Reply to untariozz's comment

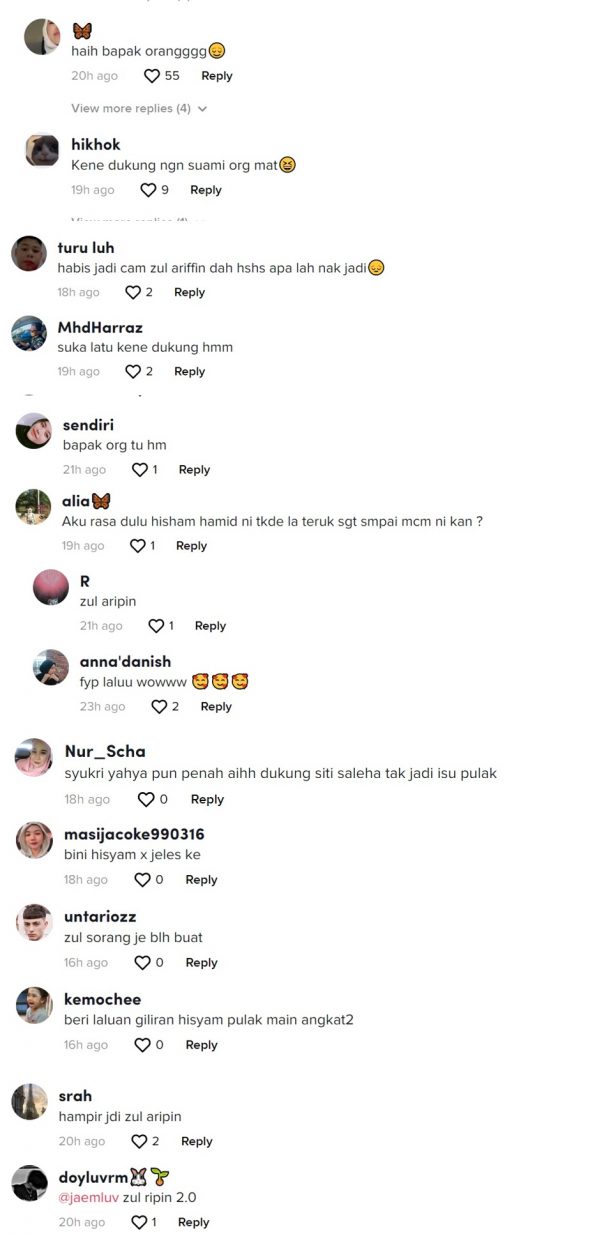tap(201, 962)
